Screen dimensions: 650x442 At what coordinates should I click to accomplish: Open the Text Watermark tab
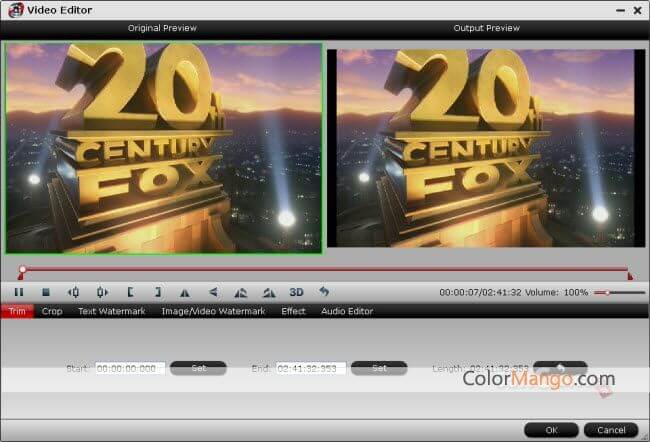point(111,311)
